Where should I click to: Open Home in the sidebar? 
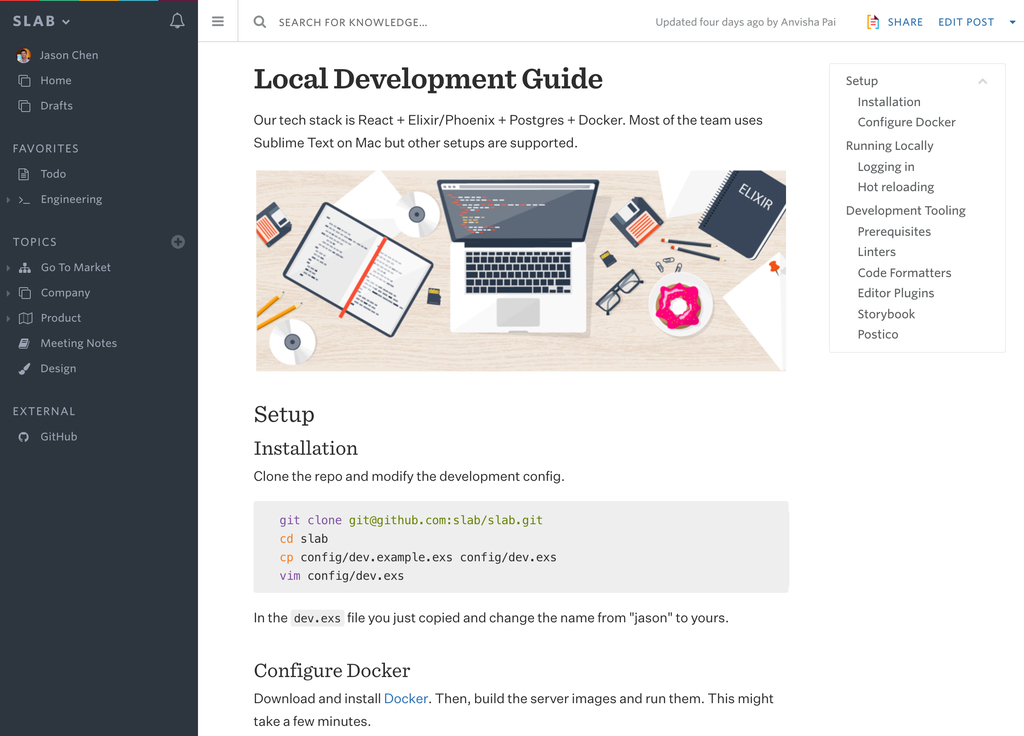[x=56, y=81]
